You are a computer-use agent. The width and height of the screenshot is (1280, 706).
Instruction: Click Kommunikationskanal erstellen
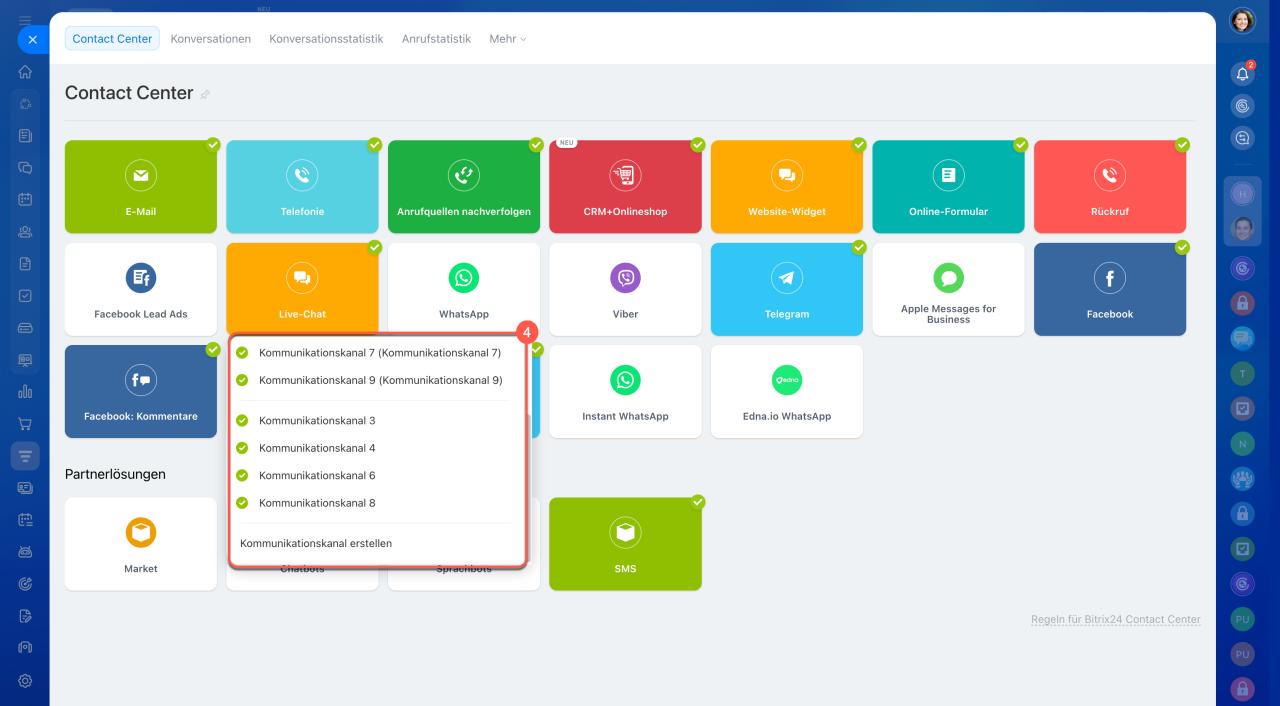[316, 544]
